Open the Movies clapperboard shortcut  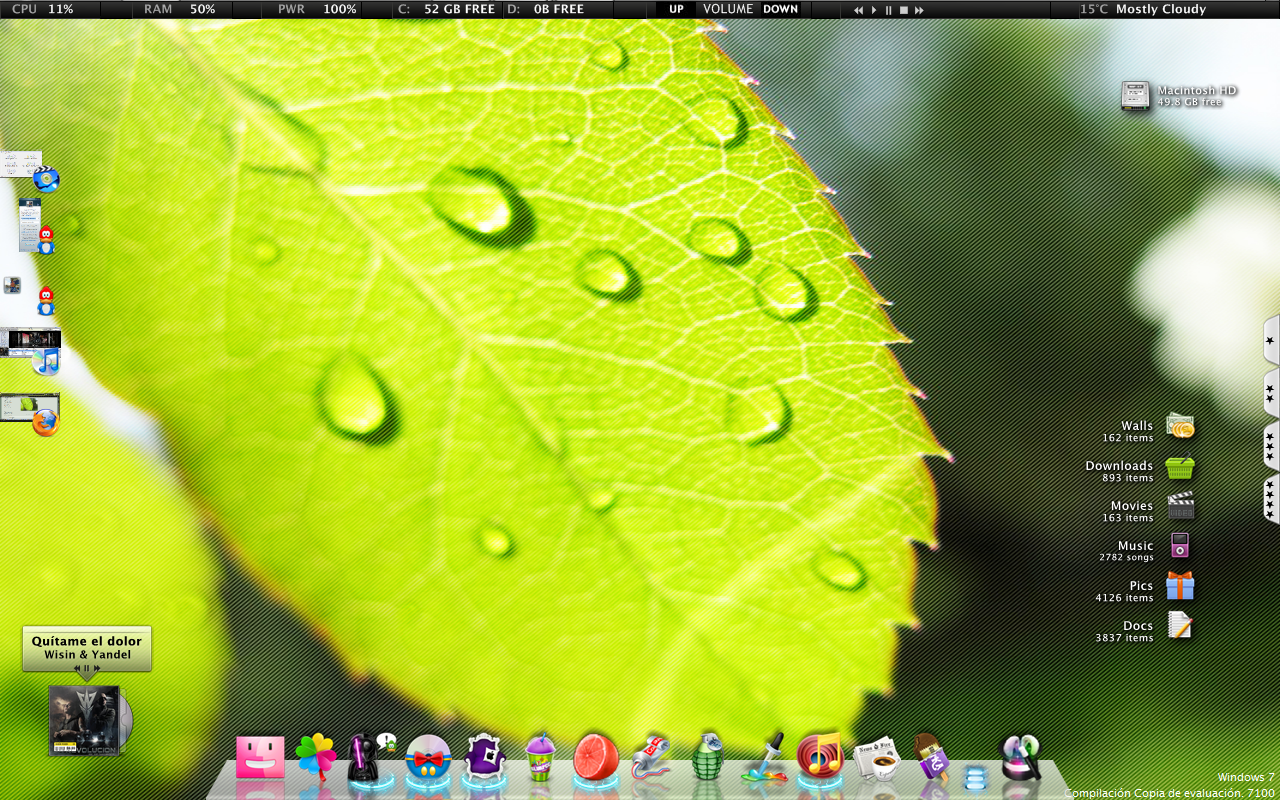(x=1181, y=506)
